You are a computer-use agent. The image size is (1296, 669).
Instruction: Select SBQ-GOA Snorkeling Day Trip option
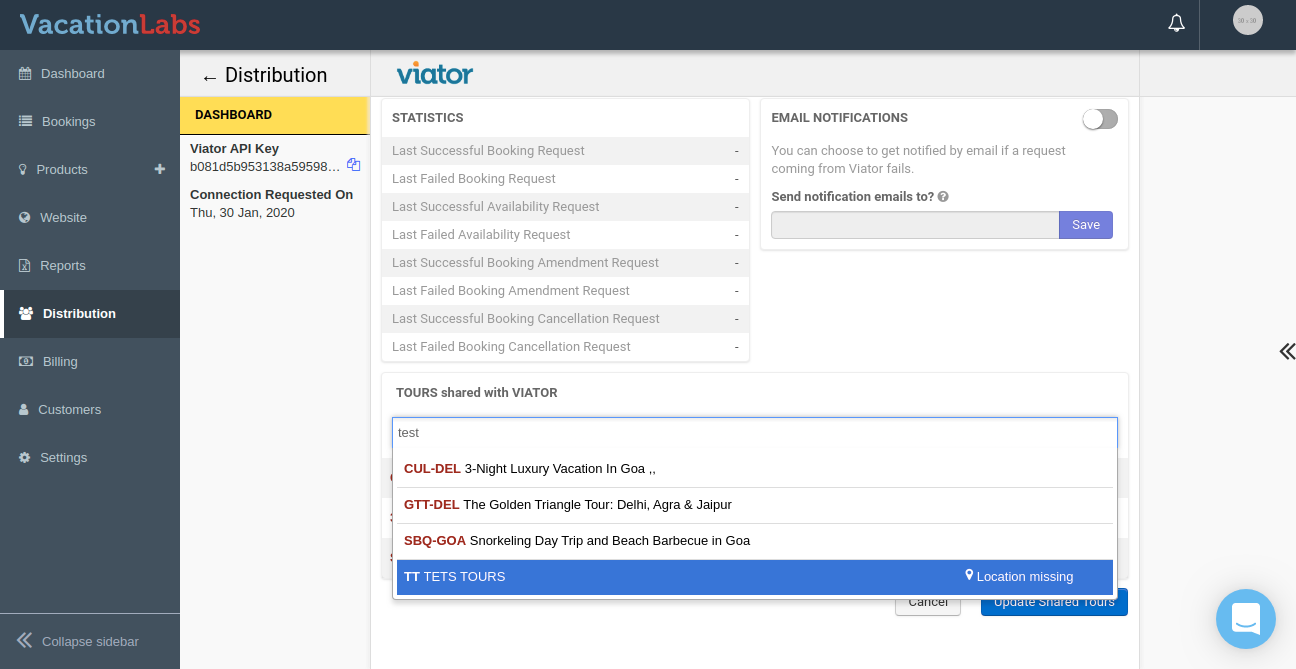pyautogui.click(x=755, y=540)
